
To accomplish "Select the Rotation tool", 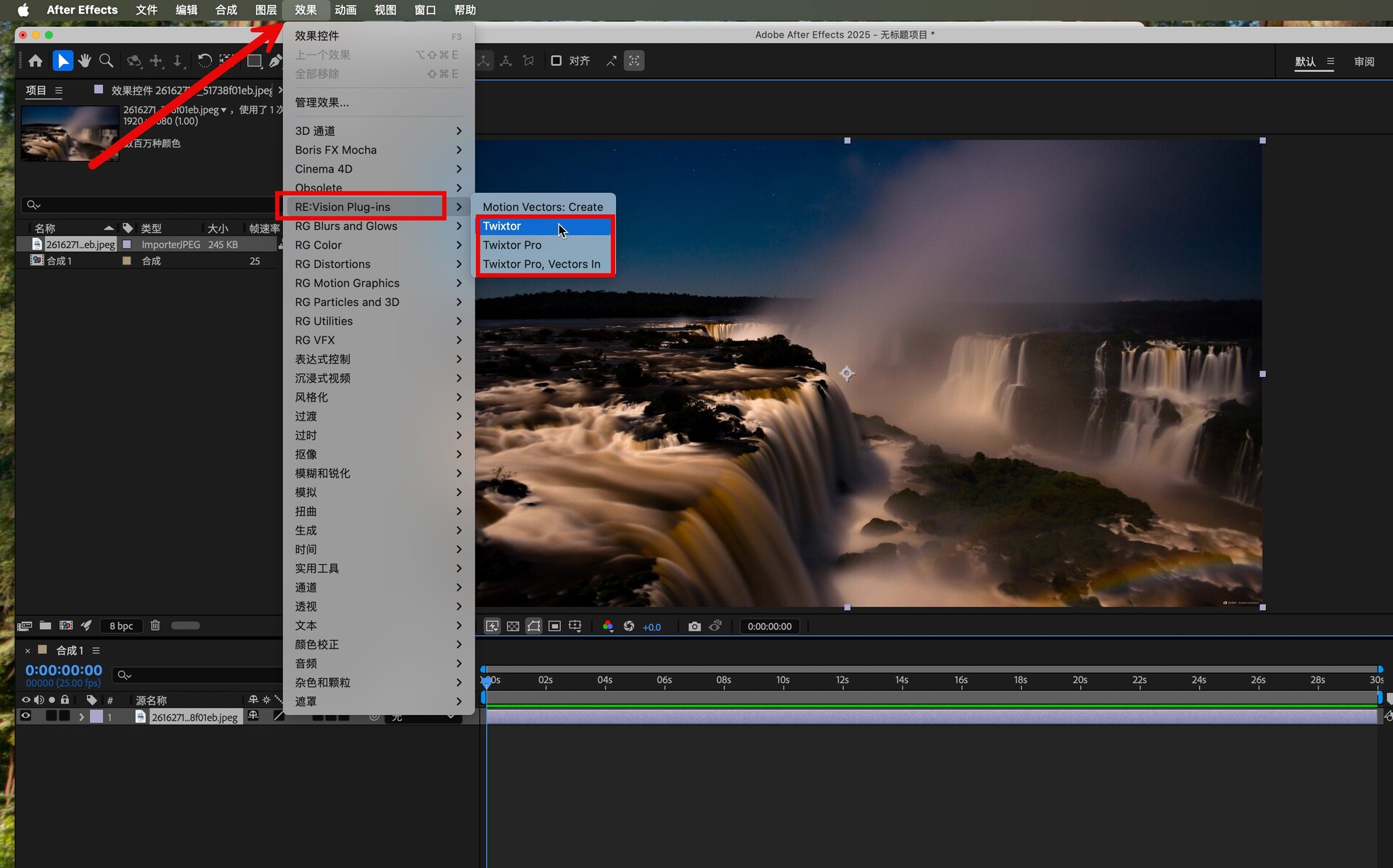I will point(205,61).
